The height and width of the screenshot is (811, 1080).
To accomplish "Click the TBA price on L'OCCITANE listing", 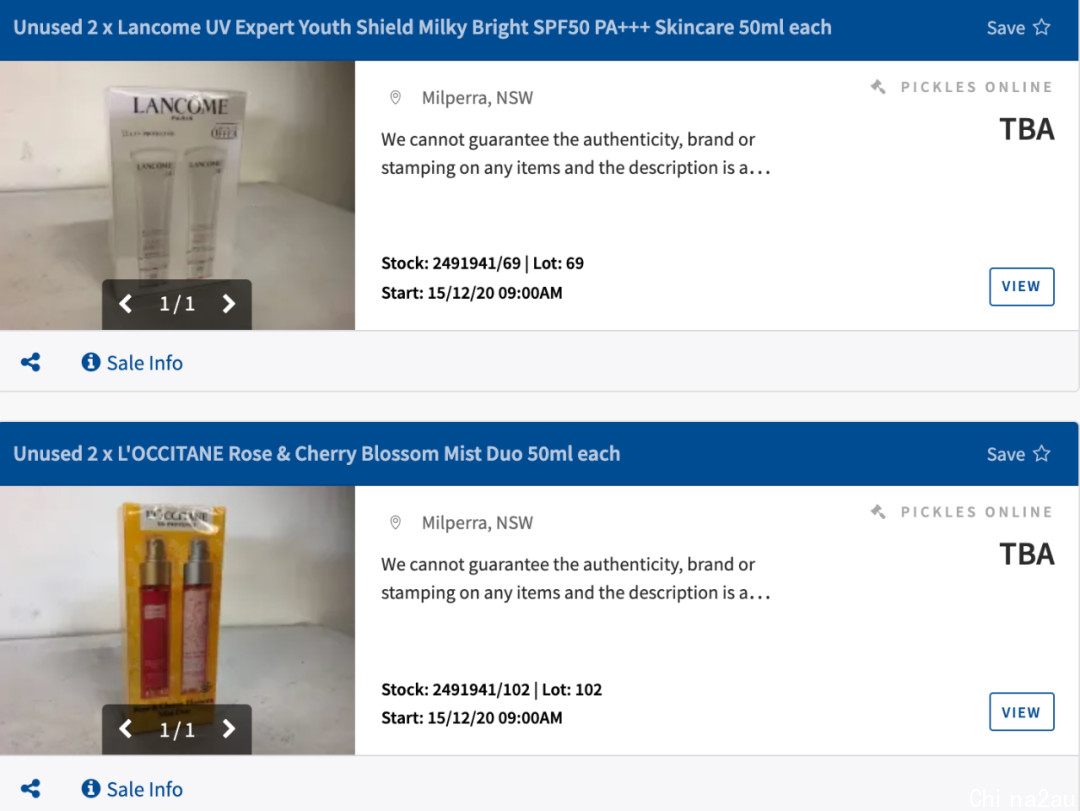I will 1027,555.
